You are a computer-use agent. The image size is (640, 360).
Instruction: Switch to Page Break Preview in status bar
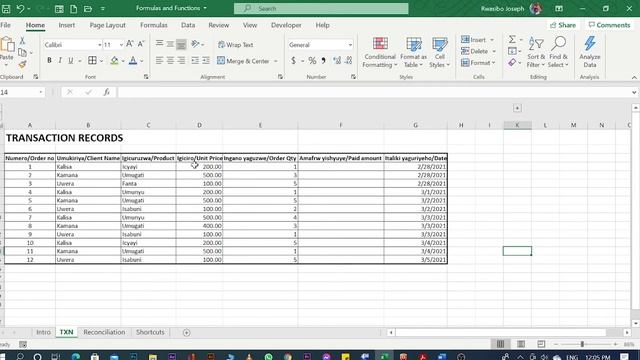point(541,344)
